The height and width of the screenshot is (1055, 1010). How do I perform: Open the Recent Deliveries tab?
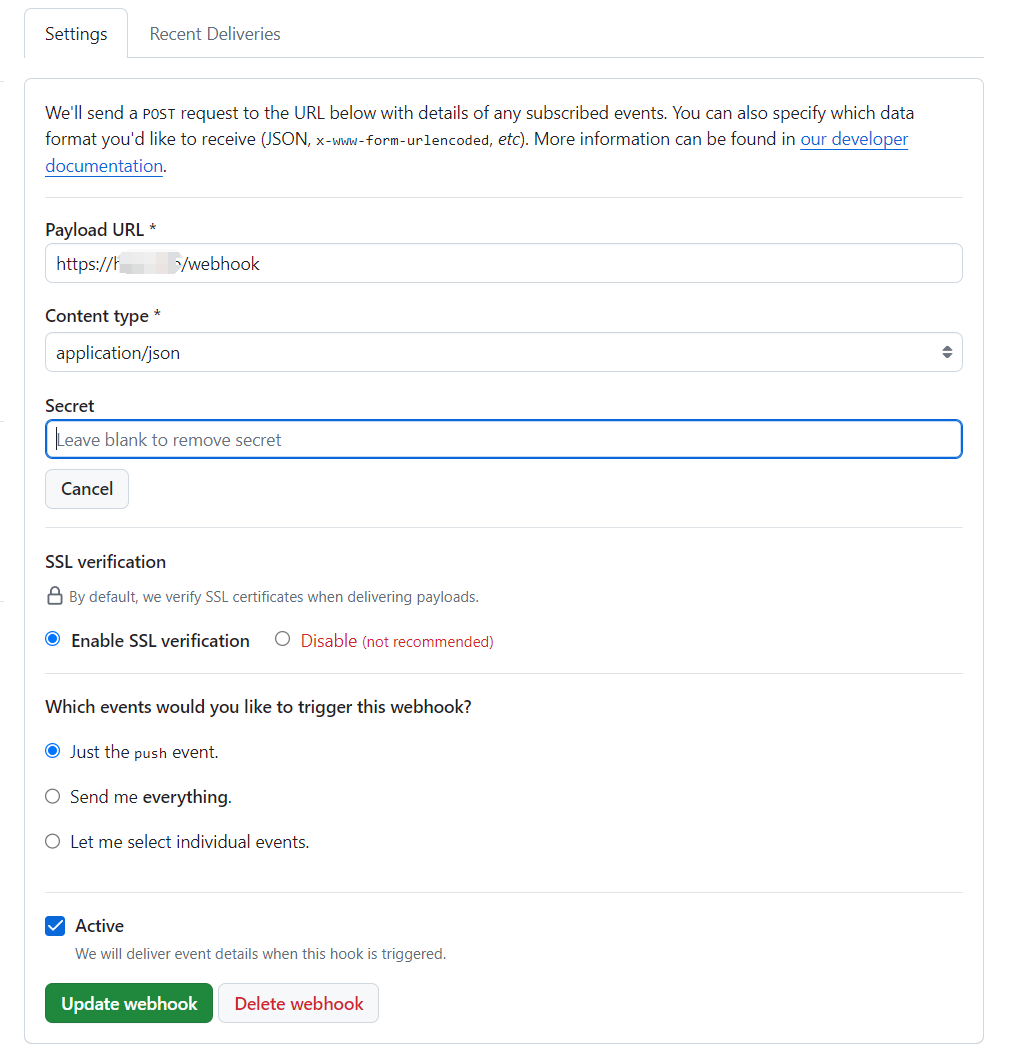pyautogui.click(x=215, y=34)
